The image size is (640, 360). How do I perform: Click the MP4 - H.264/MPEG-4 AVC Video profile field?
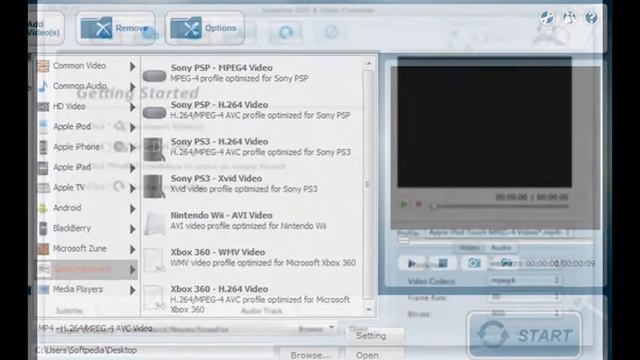tap(186, 329)
